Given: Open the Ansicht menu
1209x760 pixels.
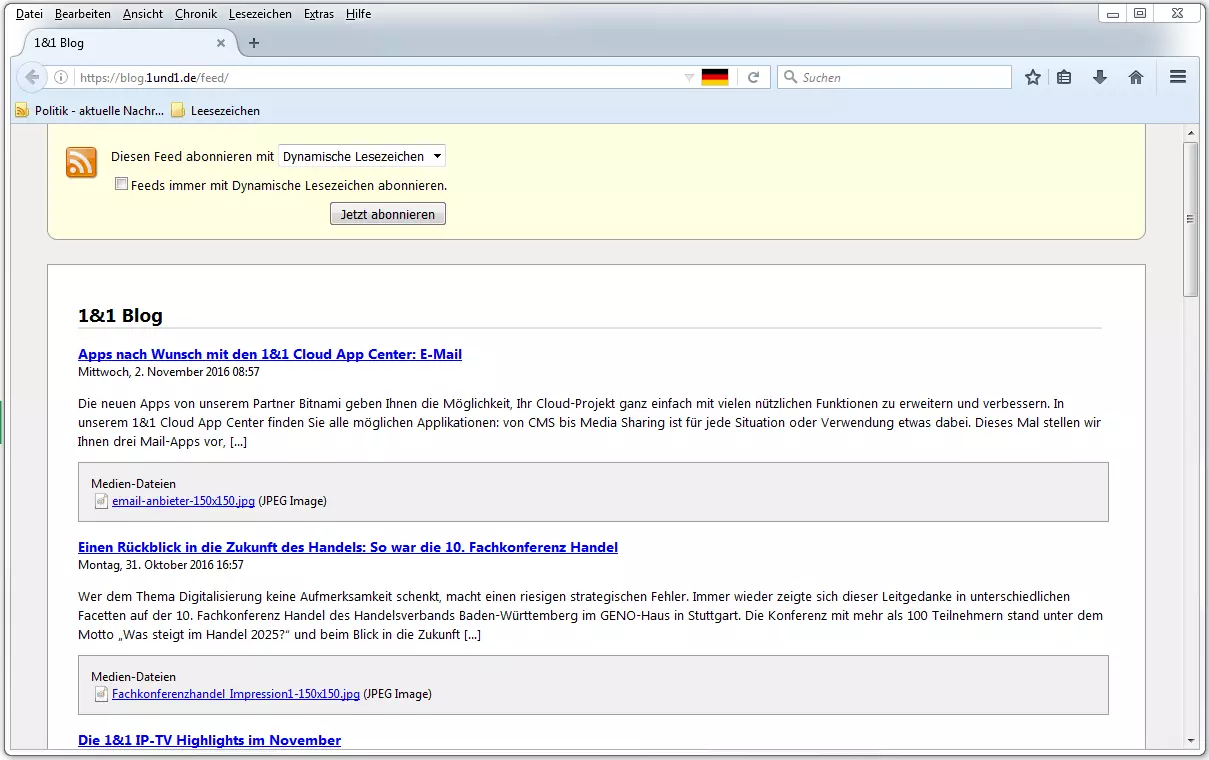Looking at the screenshot, I should [143, 14].
